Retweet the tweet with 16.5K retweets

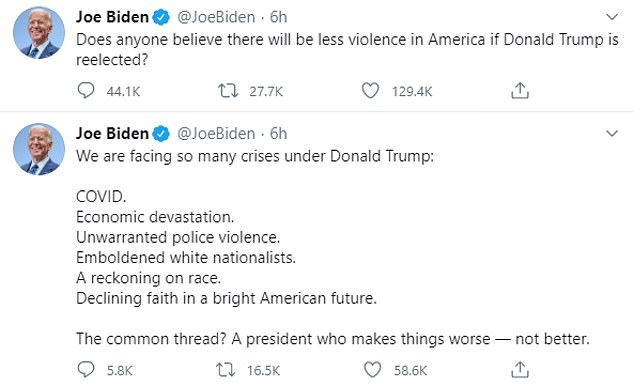coord(226,369)
